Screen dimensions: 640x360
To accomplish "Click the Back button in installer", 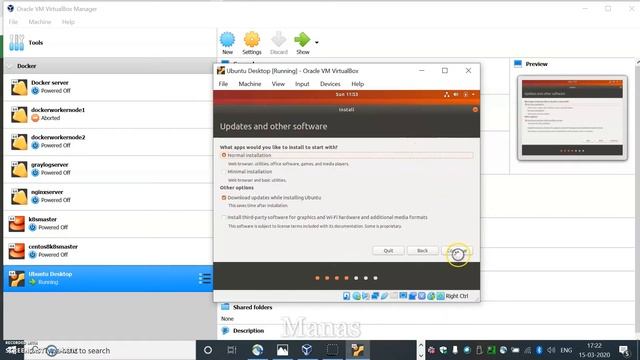I will coord(422,251).
